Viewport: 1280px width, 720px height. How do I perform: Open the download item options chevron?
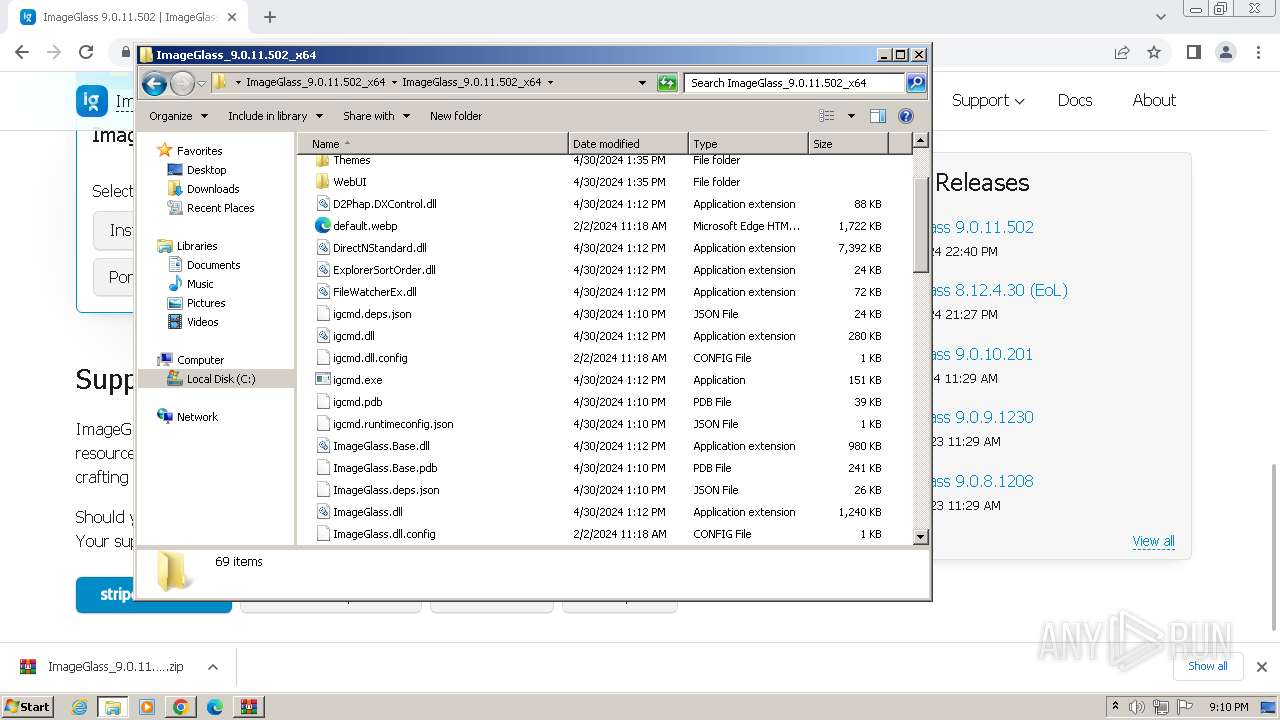tap(213, 667)
